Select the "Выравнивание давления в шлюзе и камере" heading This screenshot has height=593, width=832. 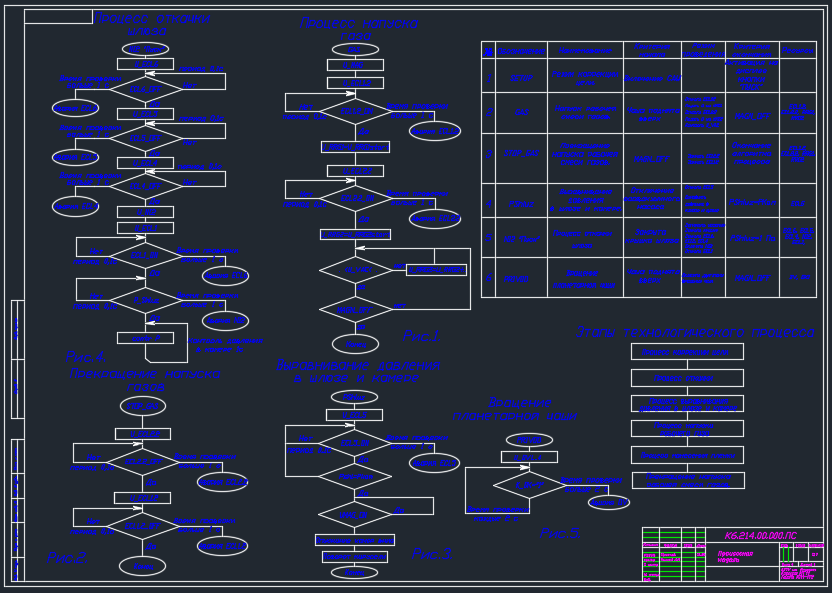tap(358, 372)
